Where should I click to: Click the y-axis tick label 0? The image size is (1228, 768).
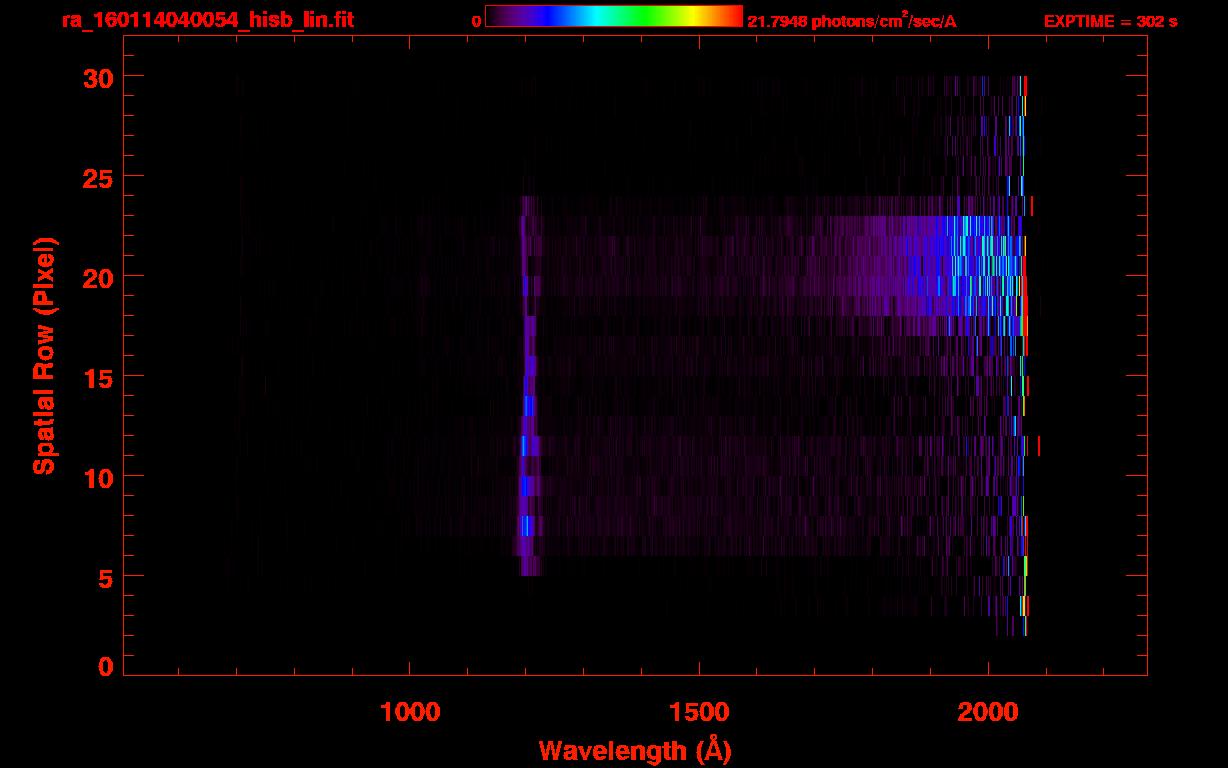106,667
